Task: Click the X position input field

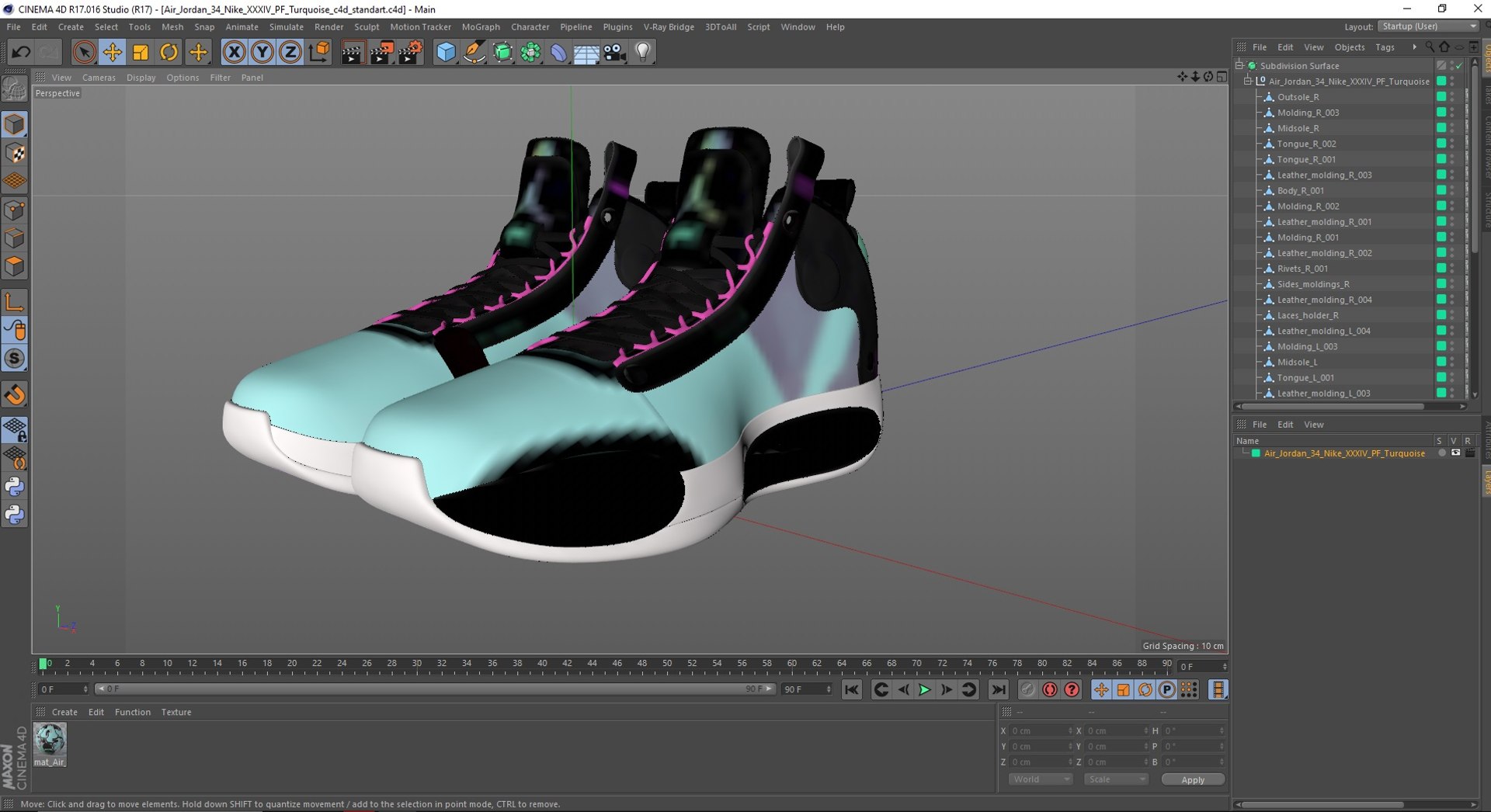Action: click(1041, 731)
